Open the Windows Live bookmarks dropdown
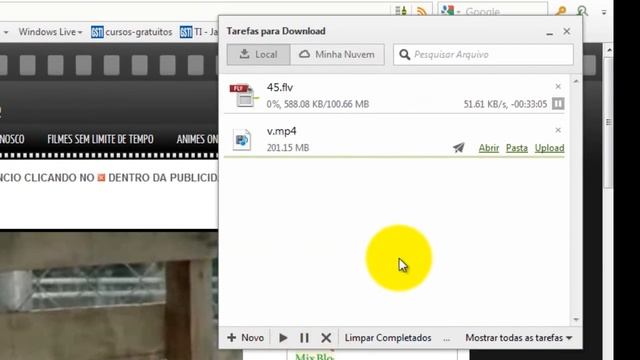Screen dimensions: 640x360 coord(51,32)
